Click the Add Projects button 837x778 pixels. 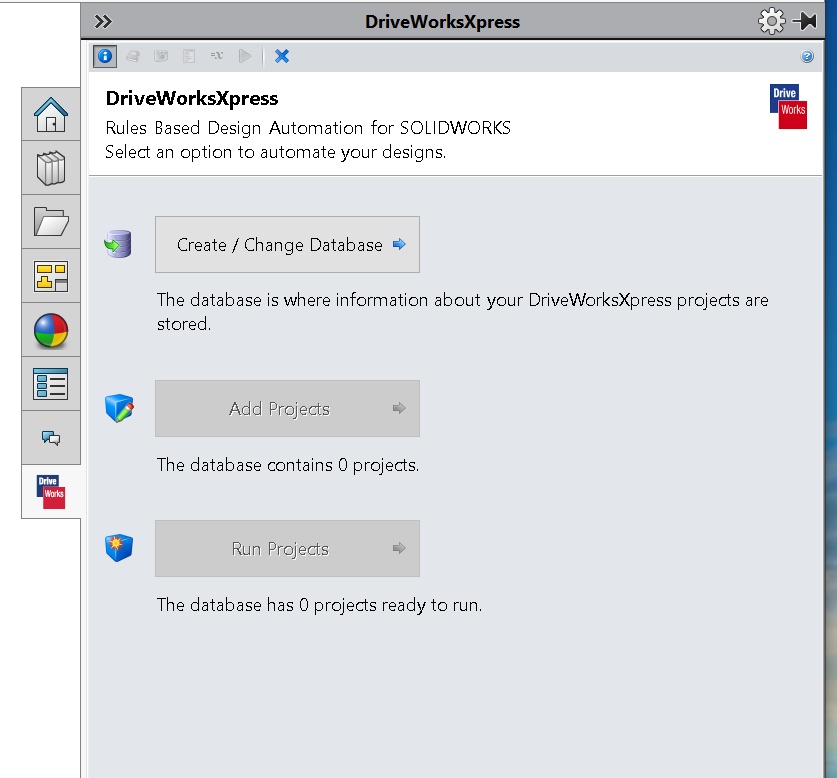click(x=287, y=408)
